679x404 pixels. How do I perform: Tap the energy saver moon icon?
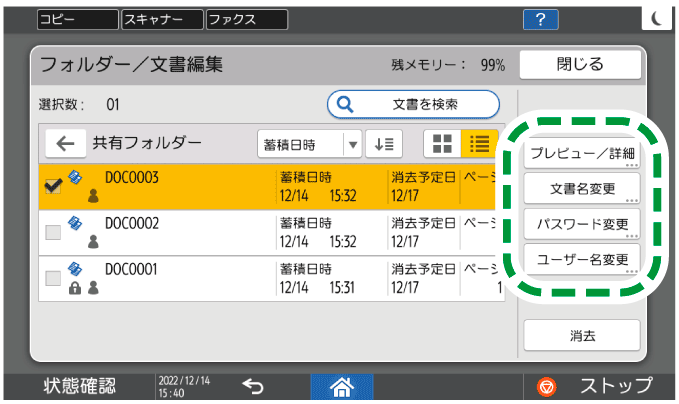656,19
